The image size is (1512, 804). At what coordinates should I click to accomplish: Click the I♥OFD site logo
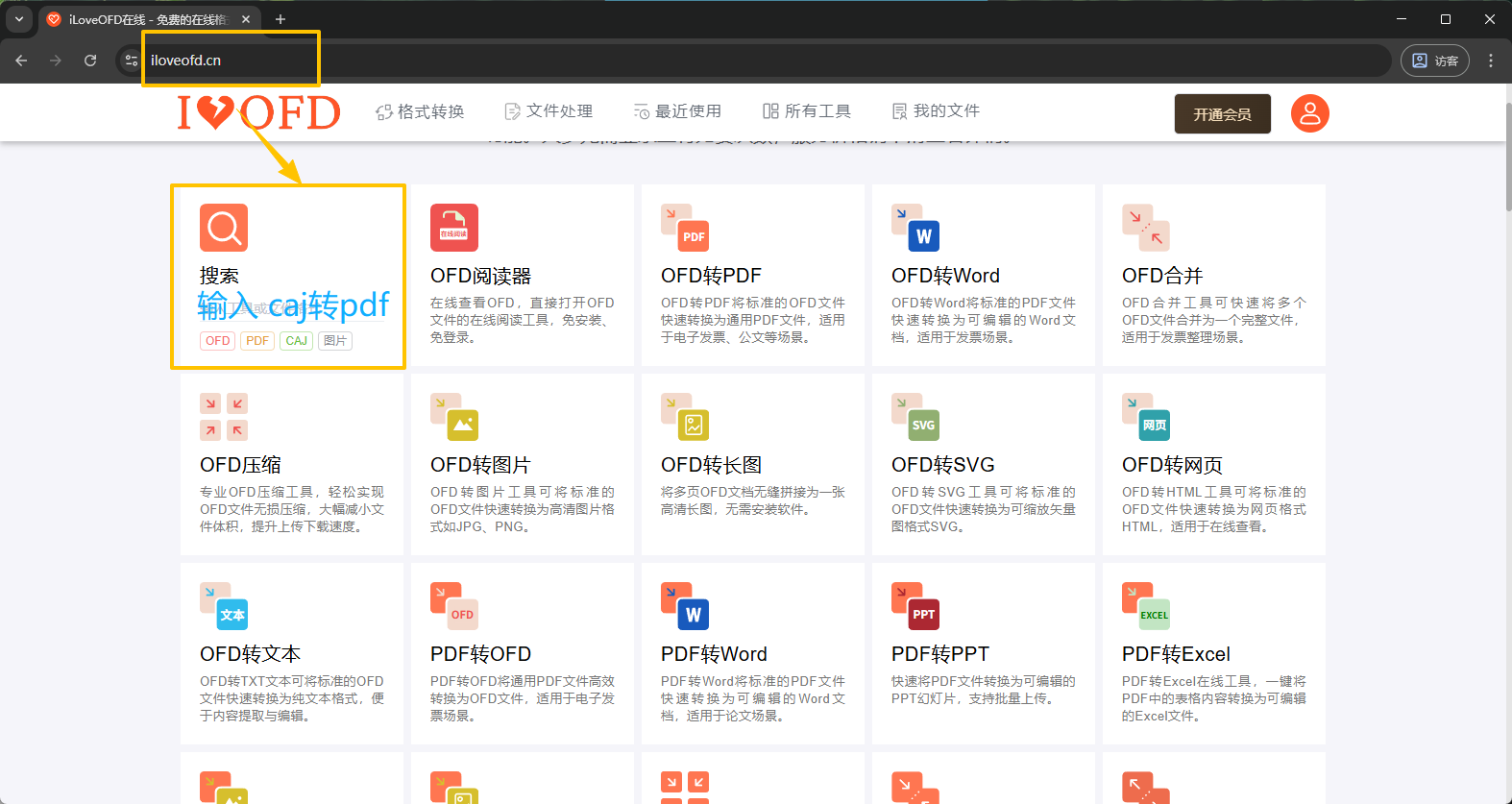258,112
